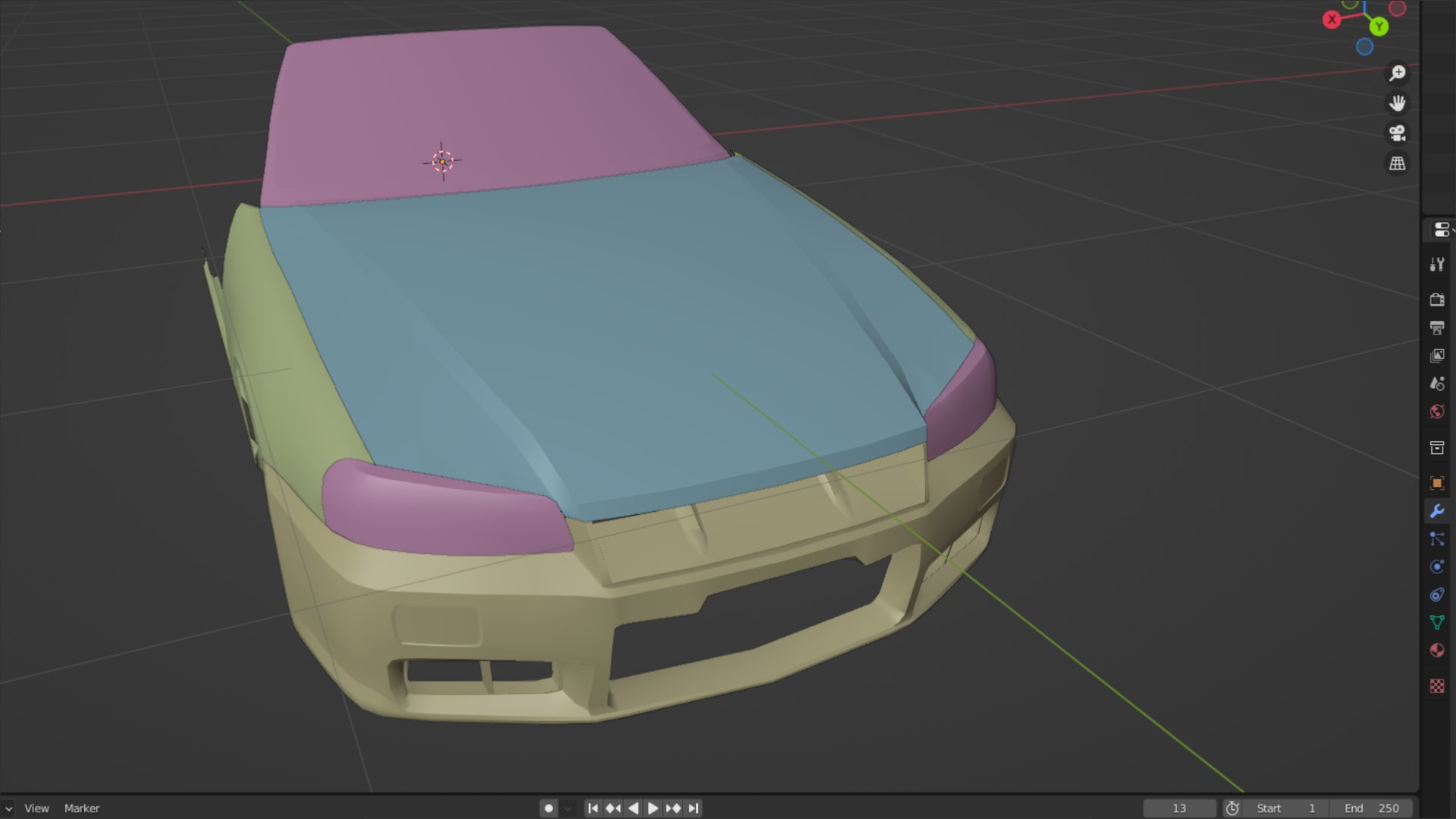Toggle perspective/orthographic grid button
Image resolution: width=1456 pixels, height=819 pixels.
(x=1397, y=164)
